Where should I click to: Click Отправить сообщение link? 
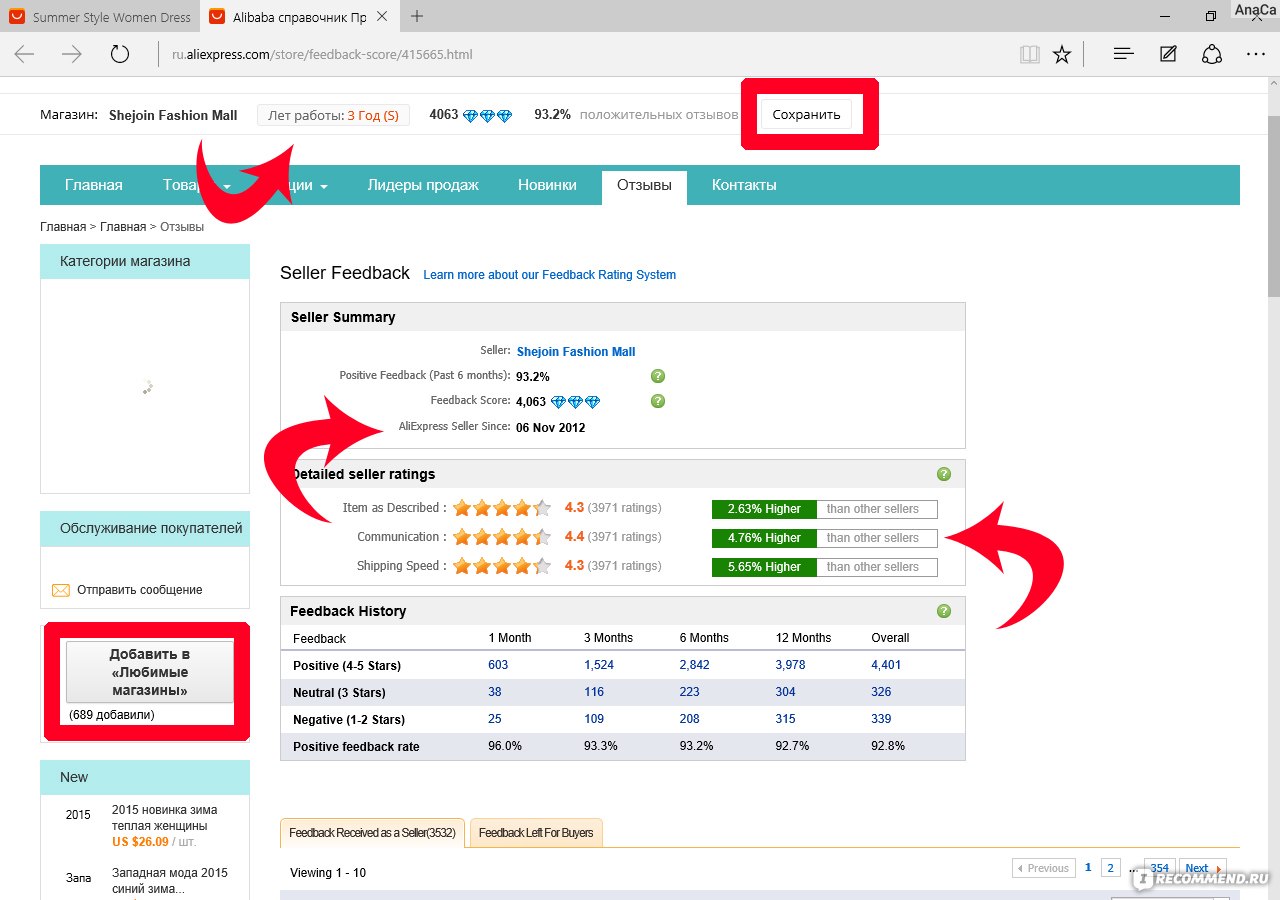tap(140, 590)
